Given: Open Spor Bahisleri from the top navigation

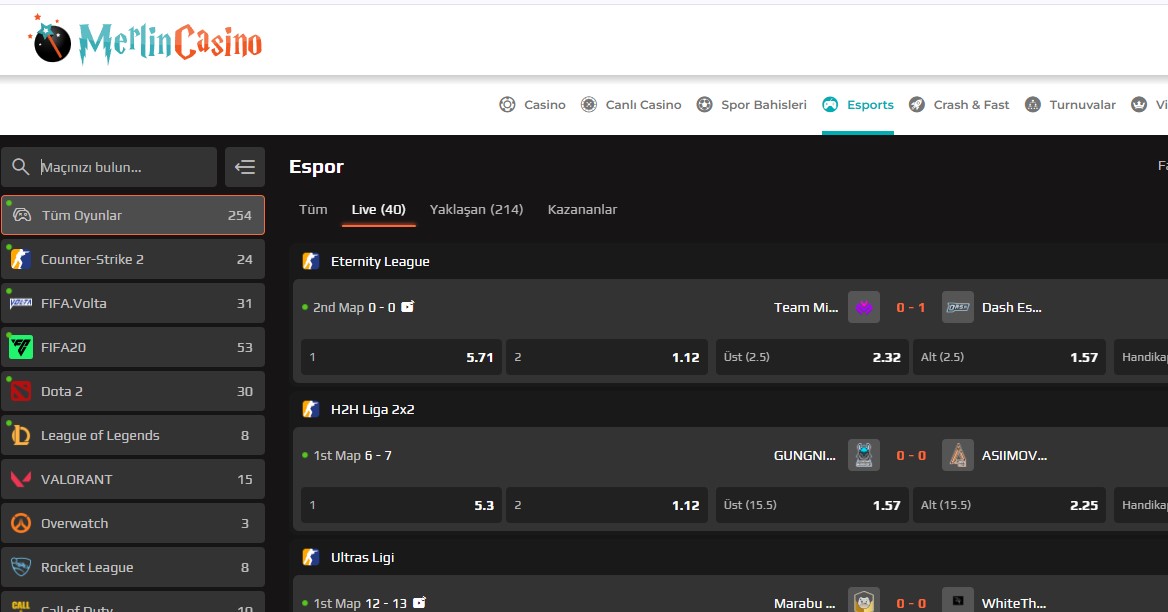Looking at the screenshot, I should pyautogui.click(x=752, y=105).
